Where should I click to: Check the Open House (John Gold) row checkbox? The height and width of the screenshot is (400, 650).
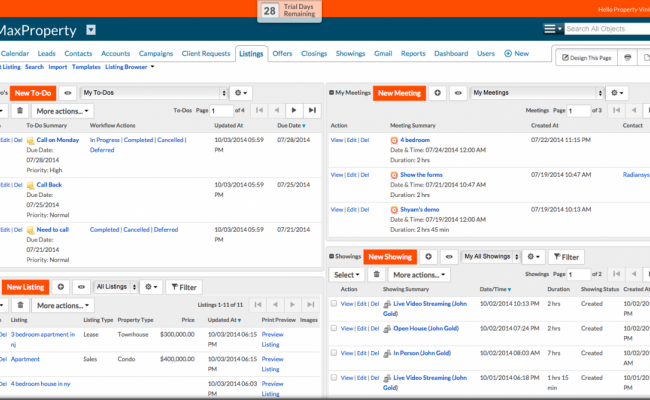(334, 328)
